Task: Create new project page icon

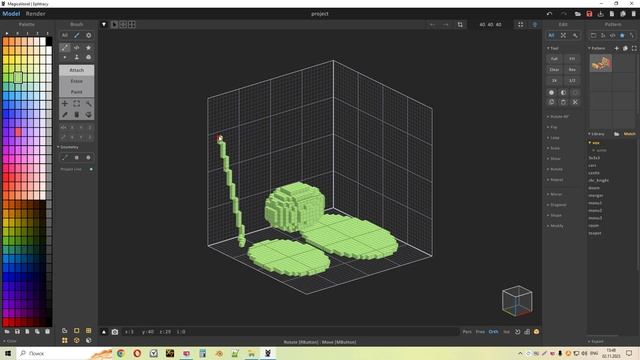Action: (611, 14)
